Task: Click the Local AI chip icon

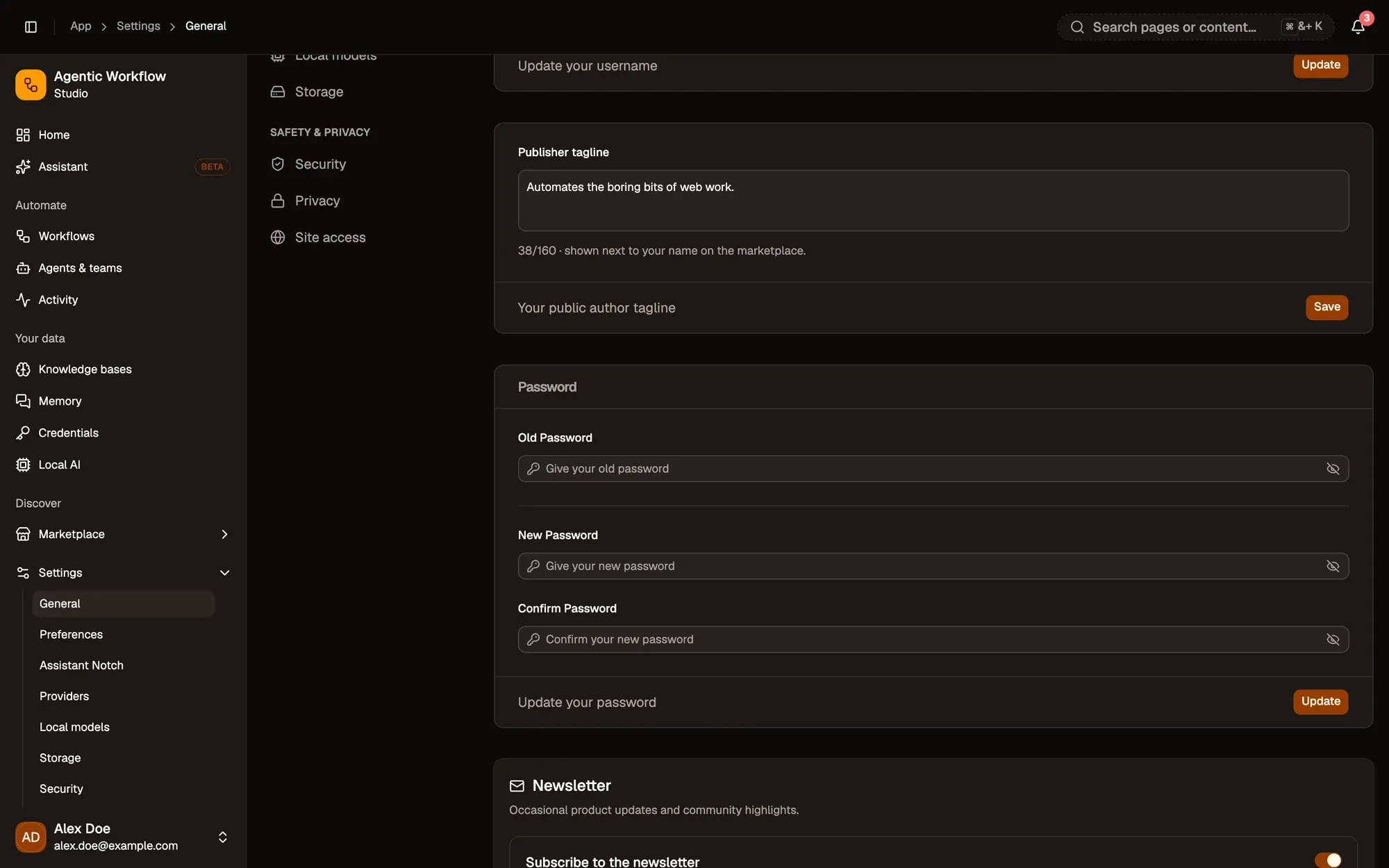Action: coord(23,465)
